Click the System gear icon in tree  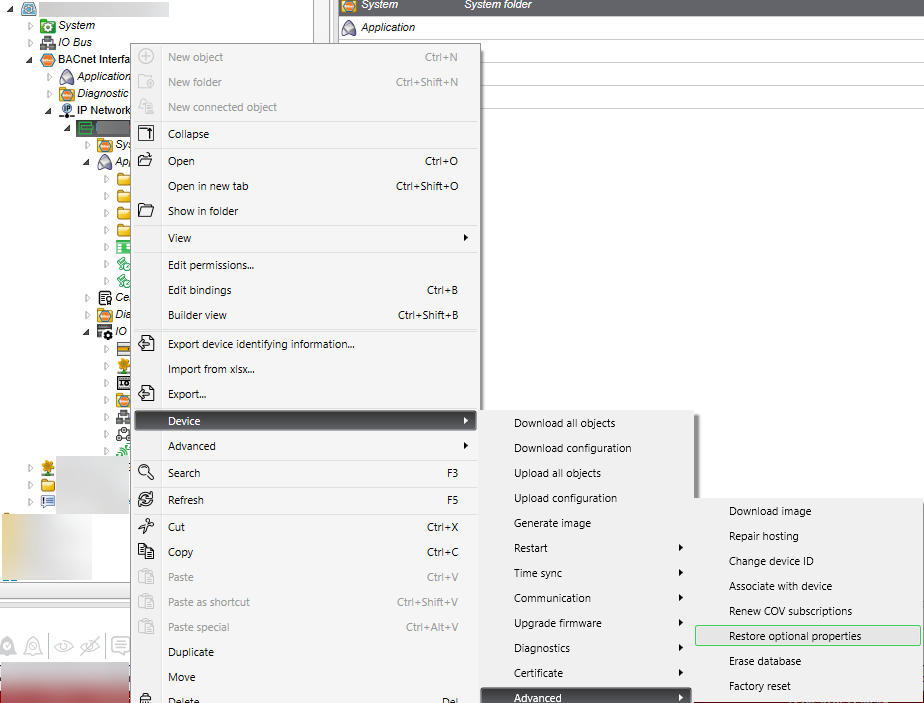pyautogui.click(x=48, y=26)
